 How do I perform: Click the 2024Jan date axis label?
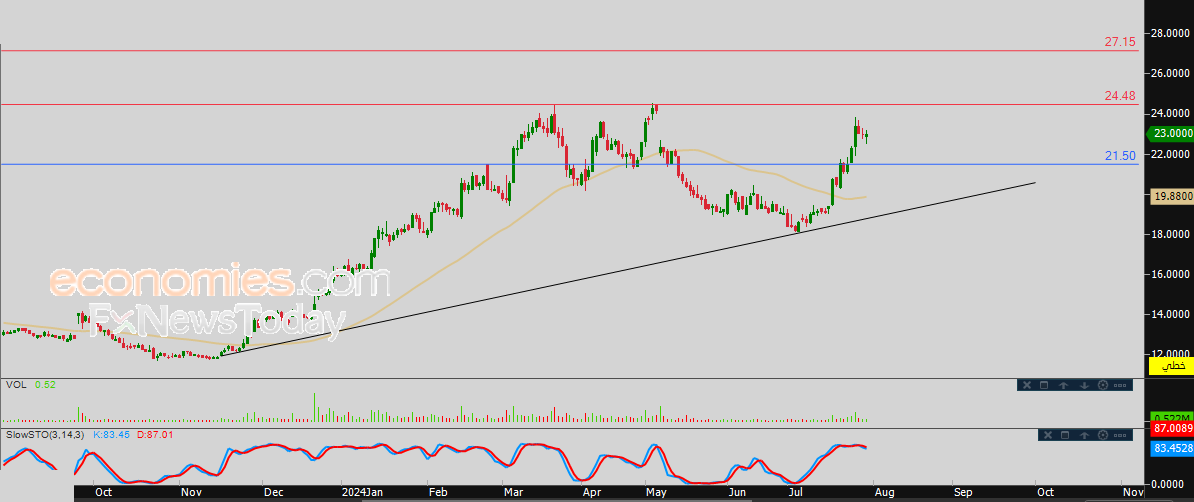362,493
